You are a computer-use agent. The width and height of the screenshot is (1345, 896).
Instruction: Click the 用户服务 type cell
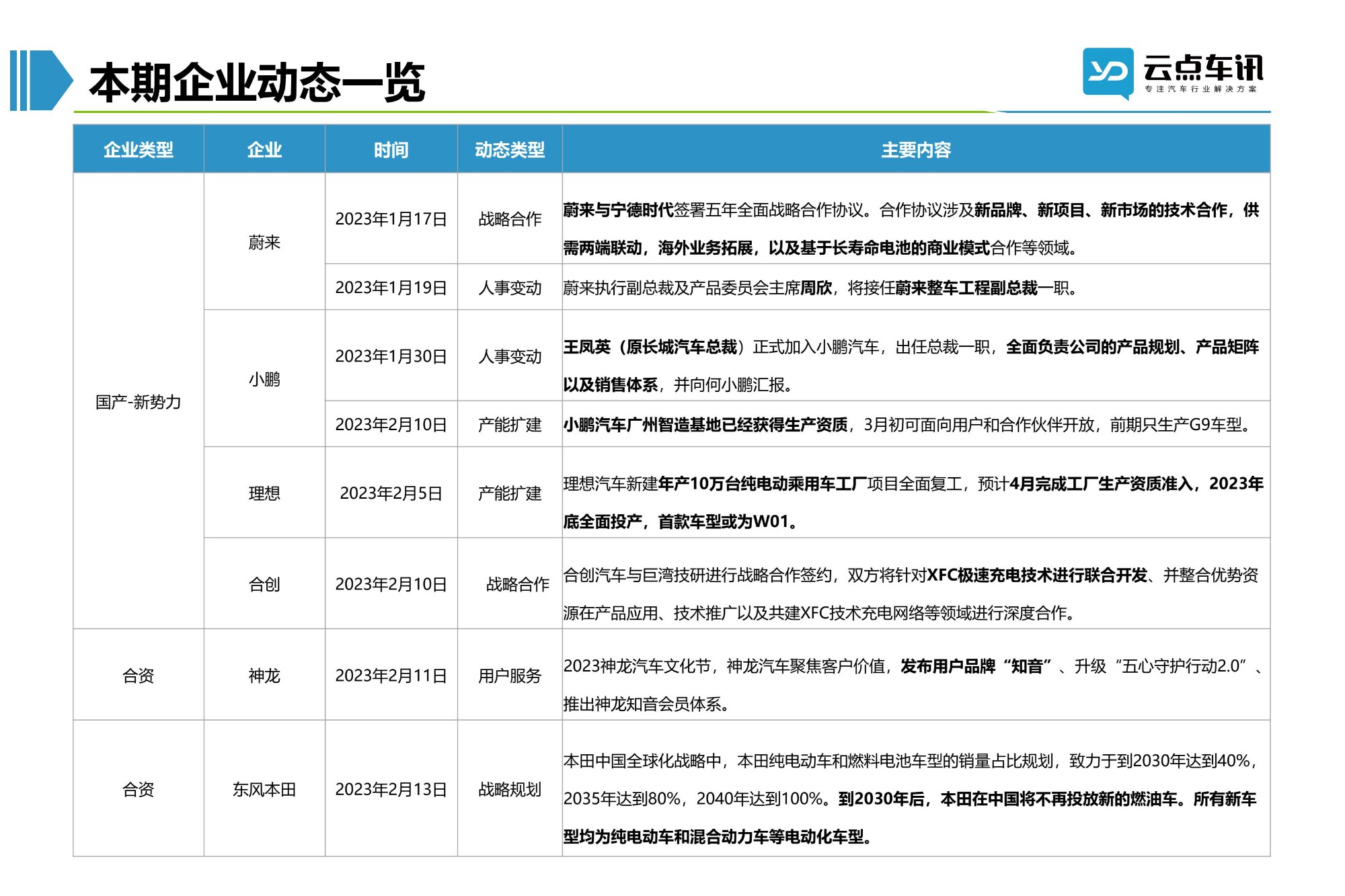(510, 676)
